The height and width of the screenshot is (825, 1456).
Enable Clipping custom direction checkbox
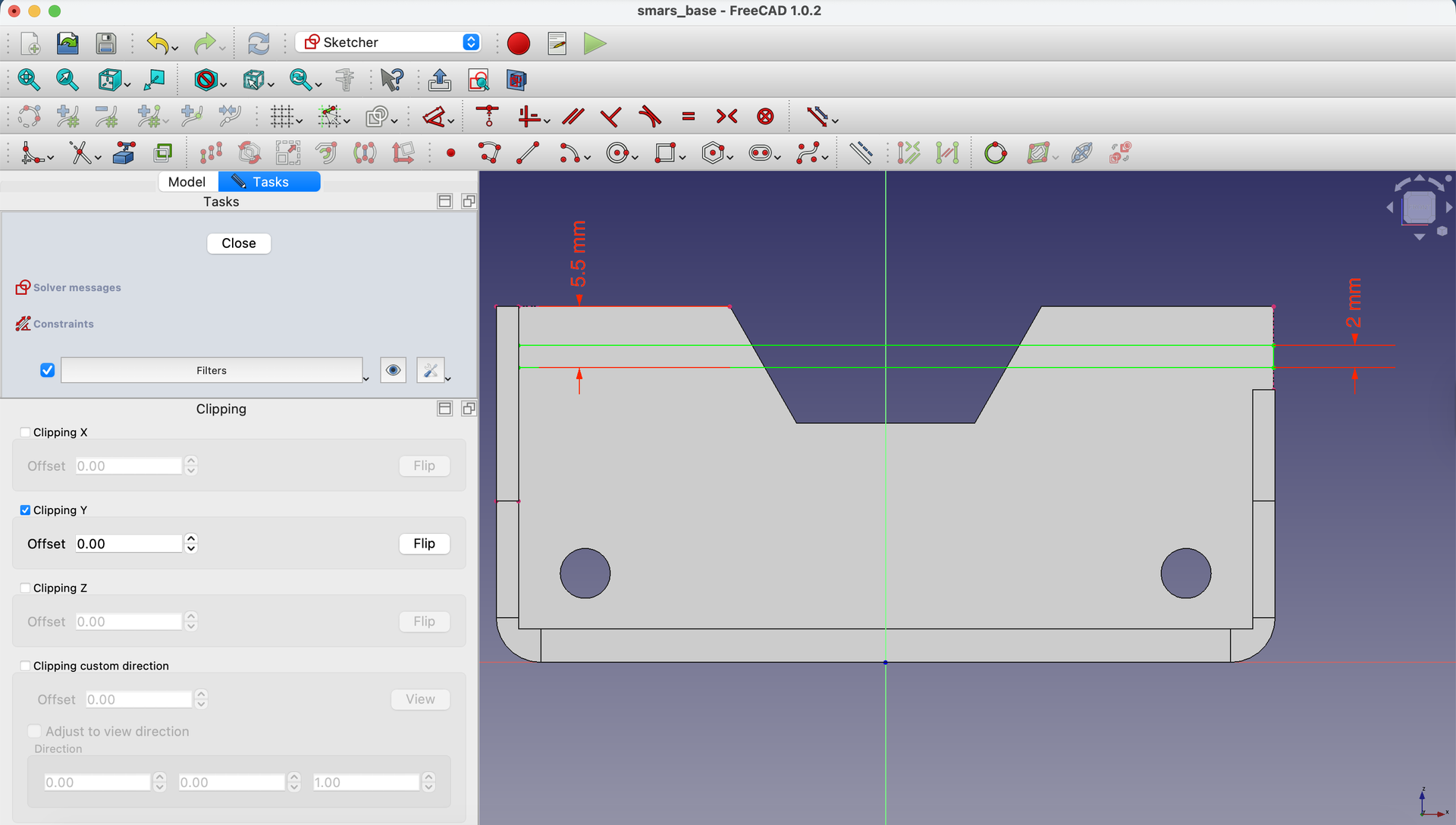point(25,666)
